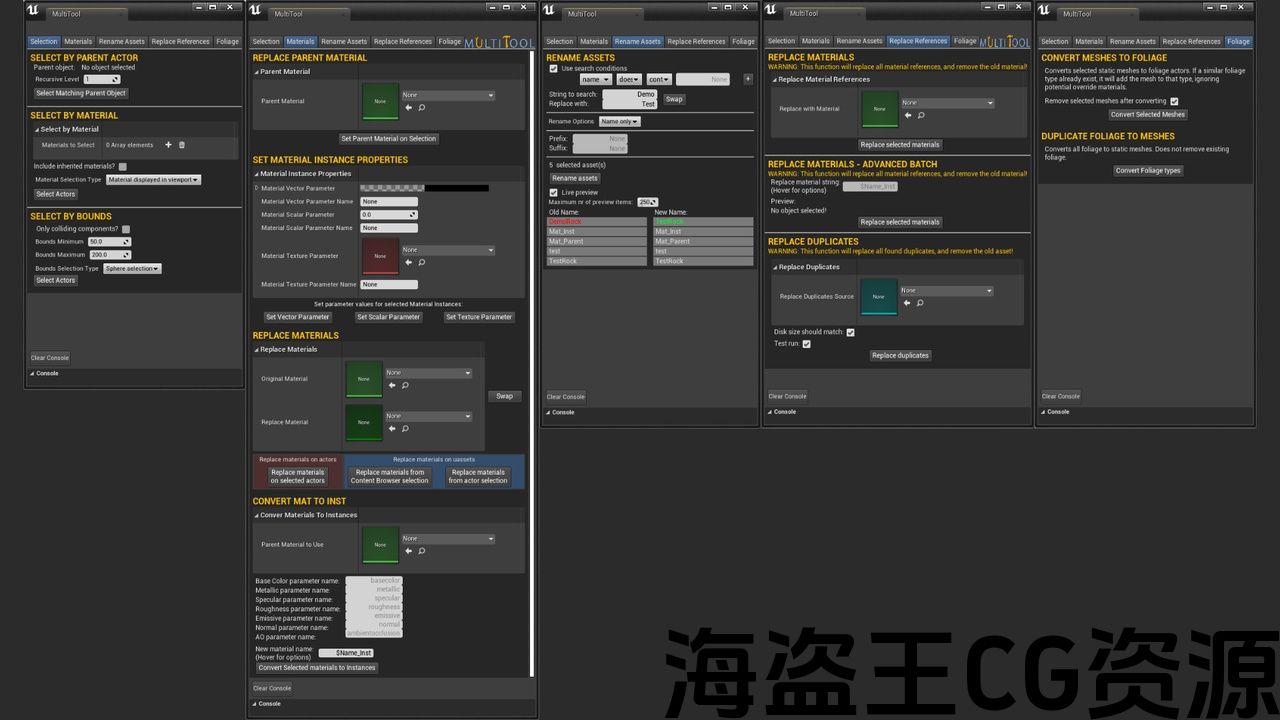Screen dimensions: 1280x720
Task: Add element to Materials to Select array
Action: click(x=168, y=145)
